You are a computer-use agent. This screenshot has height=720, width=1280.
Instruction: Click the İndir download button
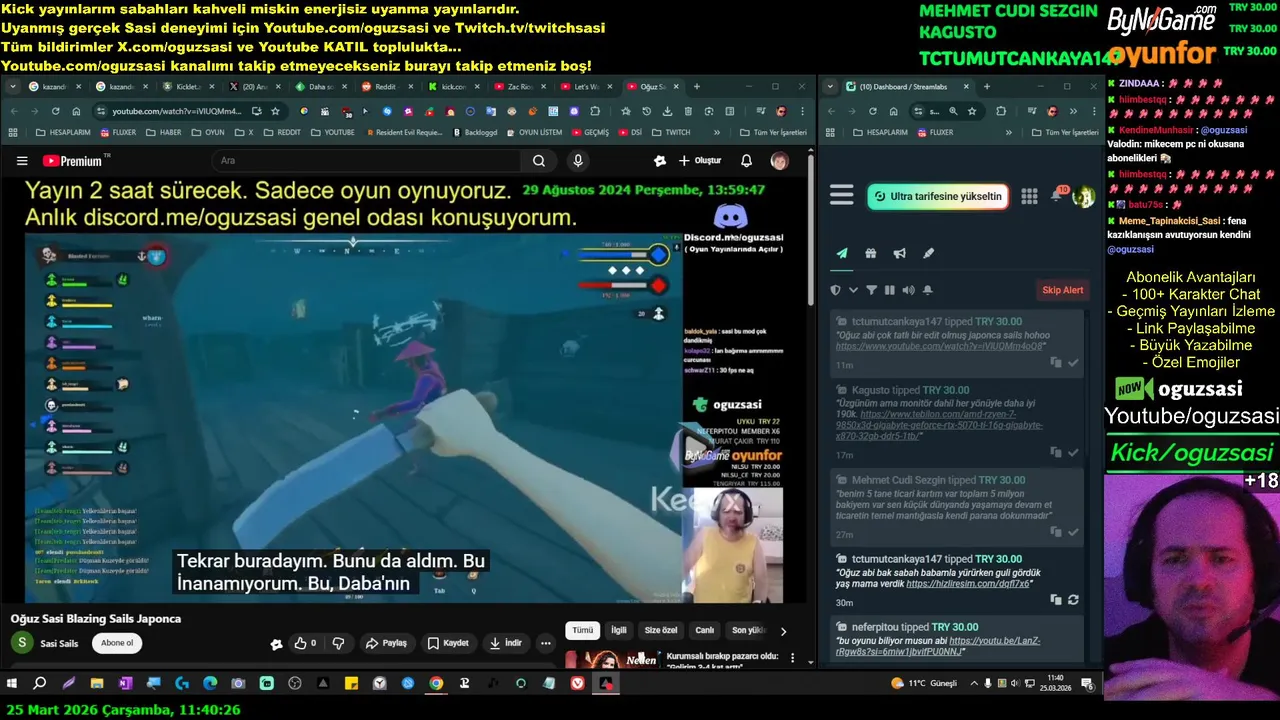[506, 643]
